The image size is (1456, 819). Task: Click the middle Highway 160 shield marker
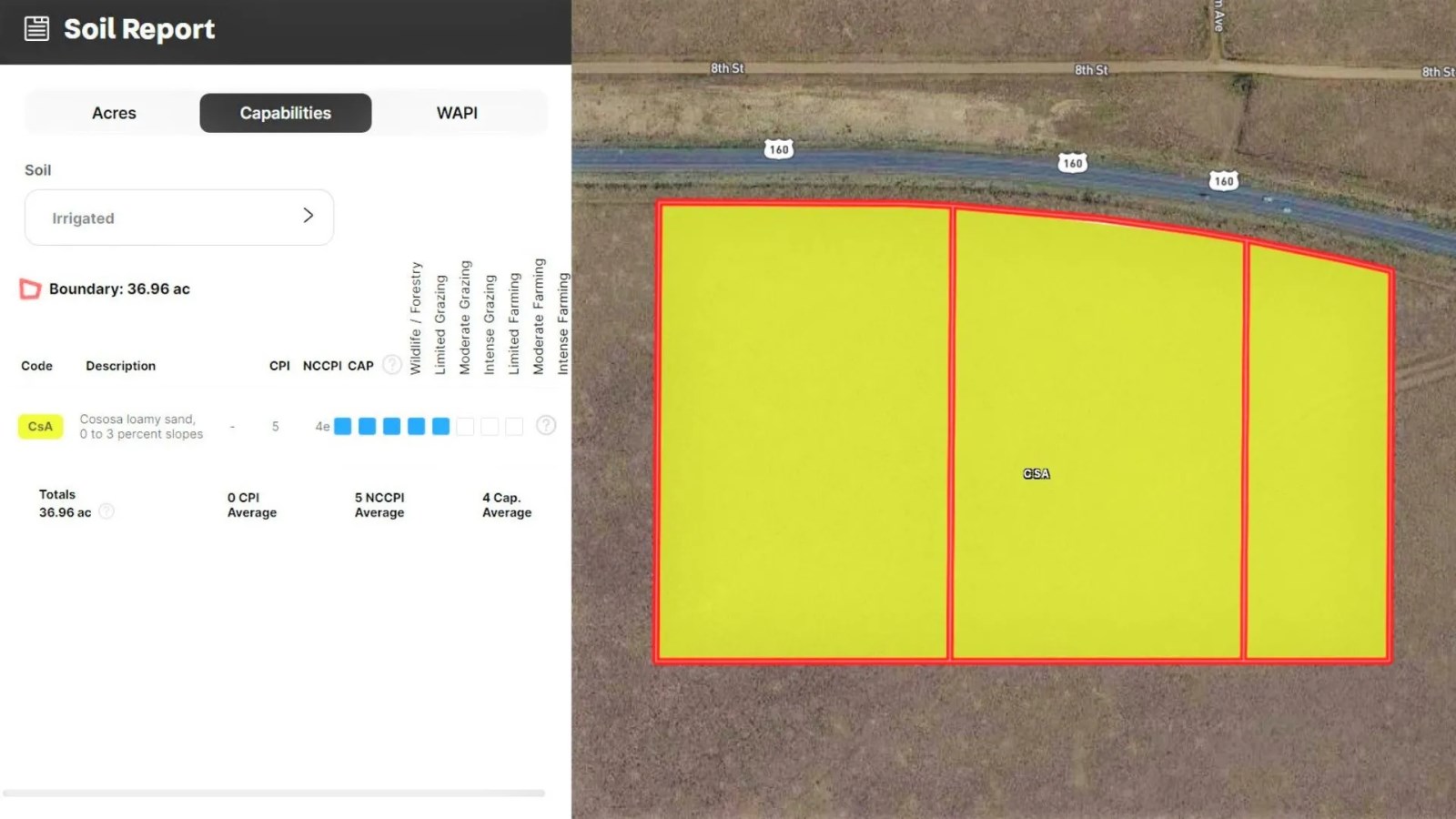point(1073,163)
